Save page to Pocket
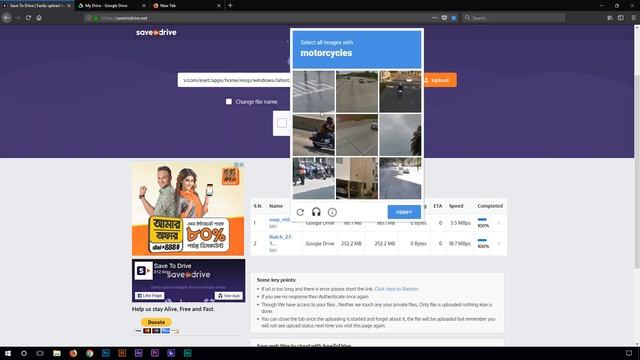The width and height of the screenshot is (640, 360). [444, 18]
